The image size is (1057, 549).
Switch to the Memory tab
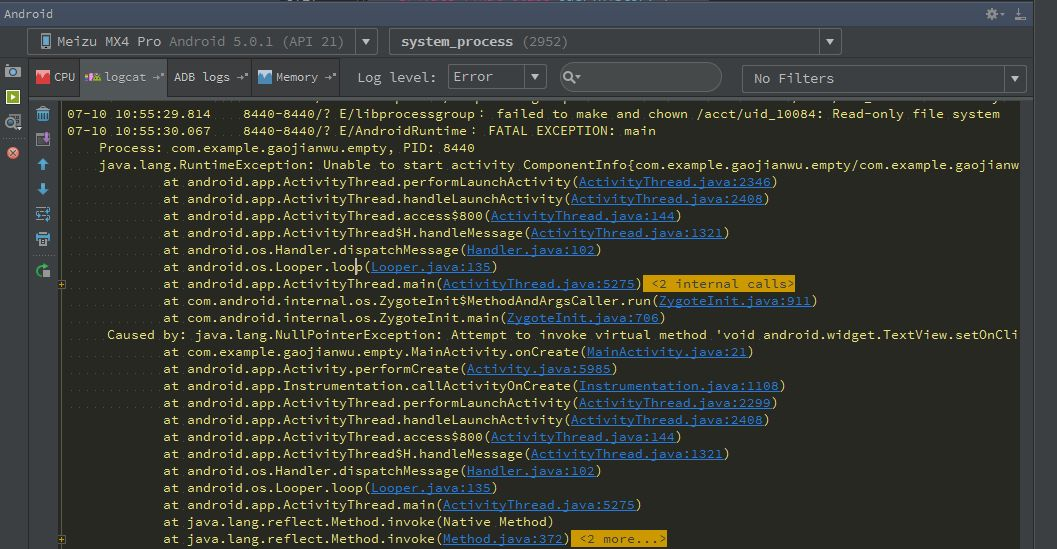tap(296, 77)
